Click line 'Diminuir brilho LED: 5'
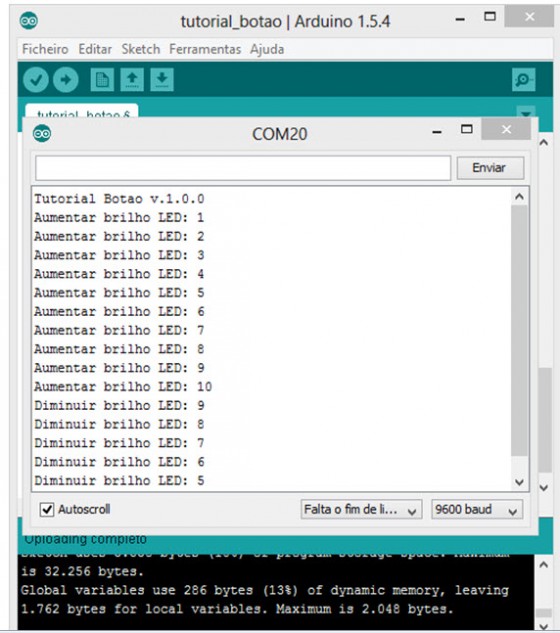This screenshot has height=633, width=560. point(119,480)
